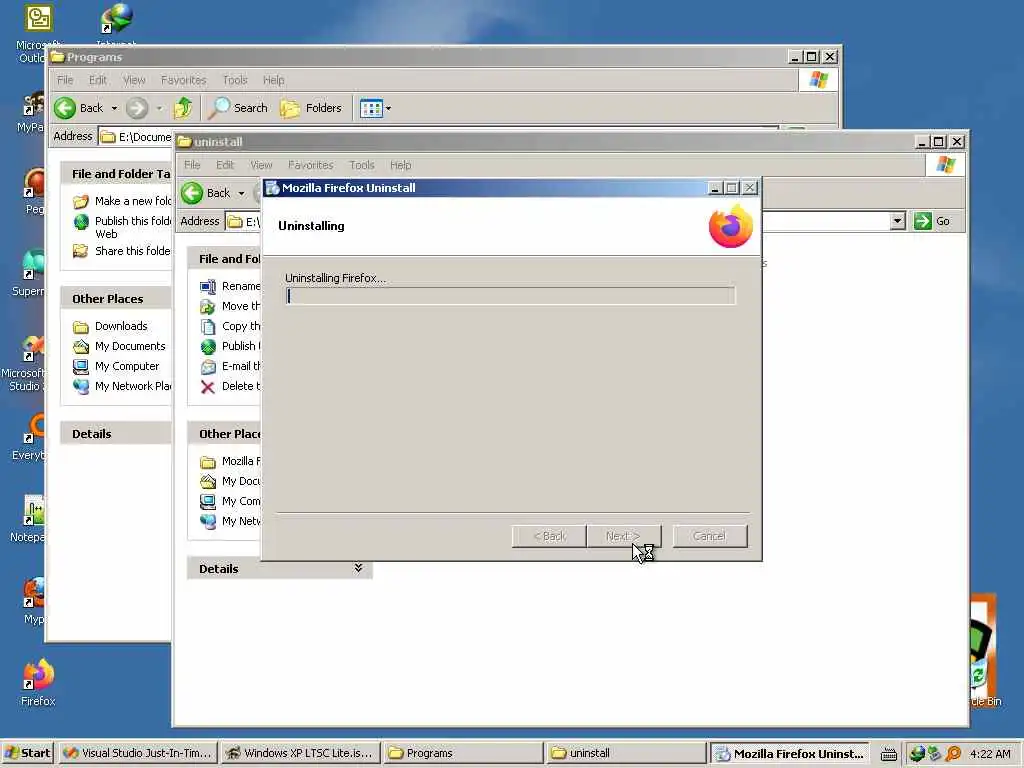Click the Firefox logo in uninstall dialog
Screen dimensions: 1024x768
point(731,226)
